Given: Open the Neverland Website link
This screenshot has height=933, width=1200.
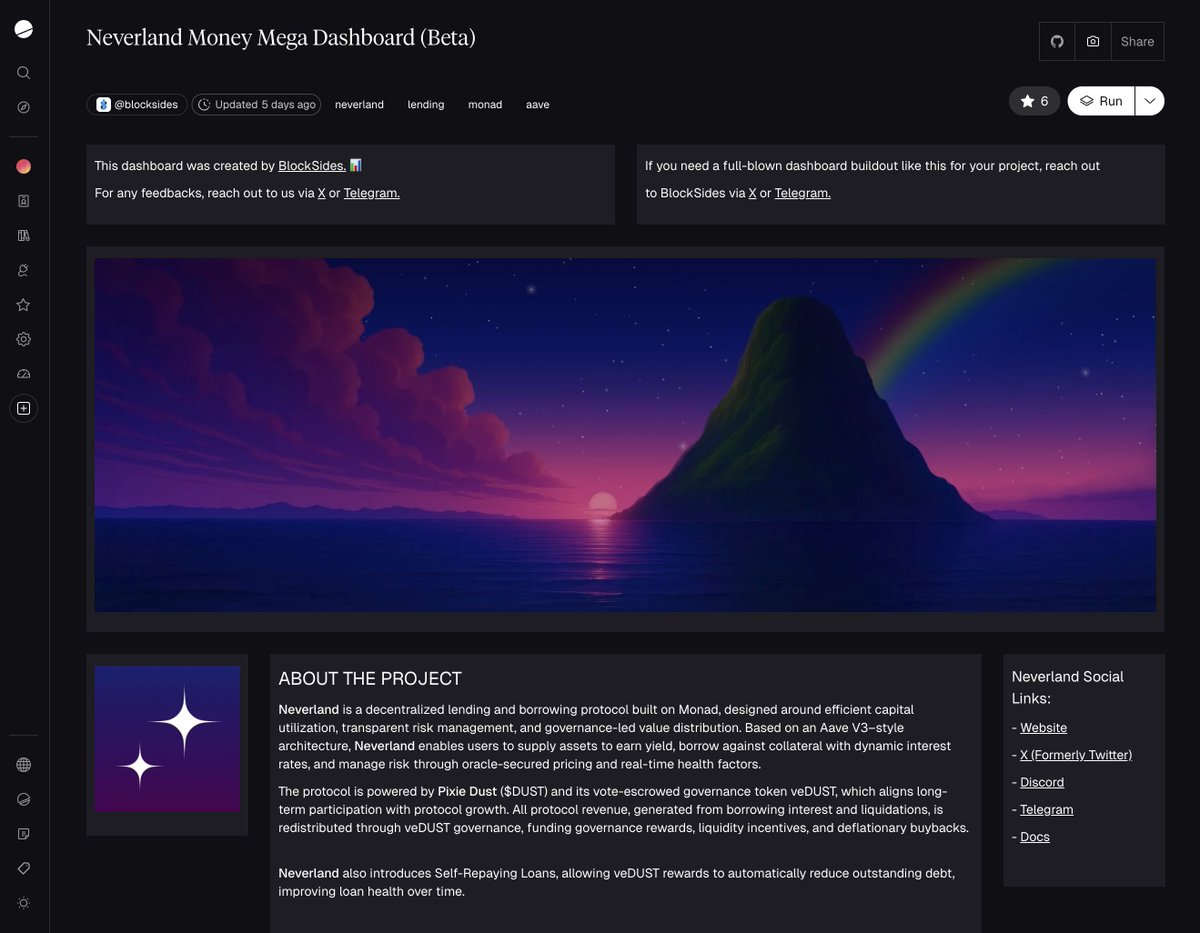Looking at the screenshot, I should 1043,728.
